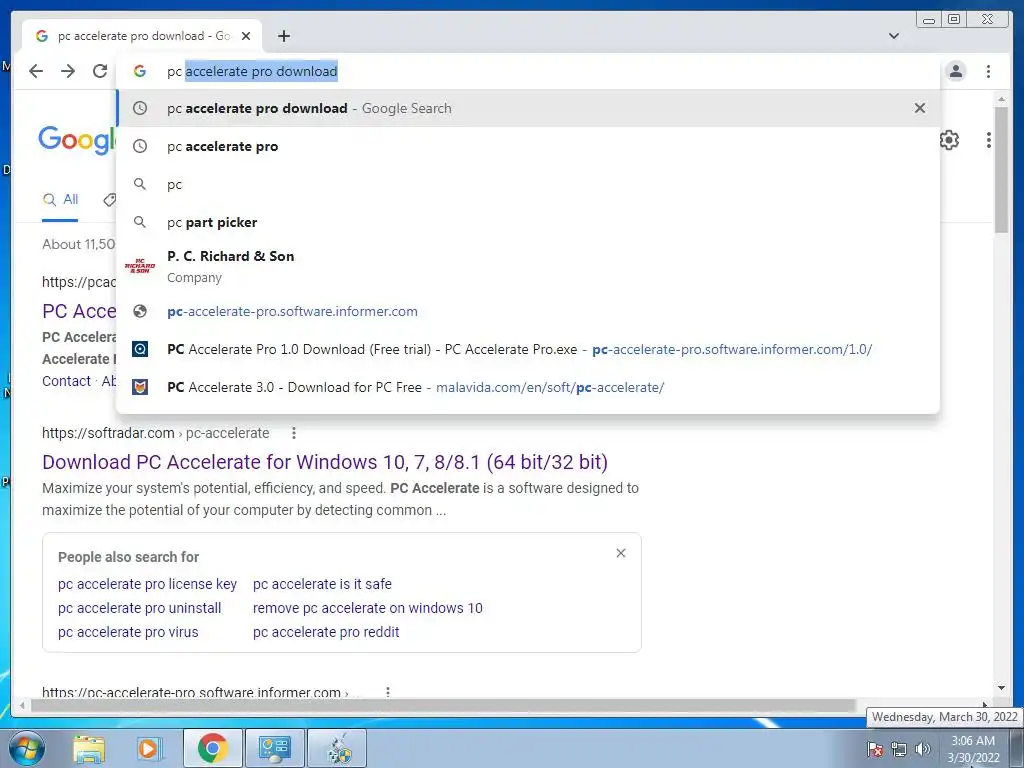
Task: Open the Chrome profile avatar menu
Action: click(x=955, y=71)
